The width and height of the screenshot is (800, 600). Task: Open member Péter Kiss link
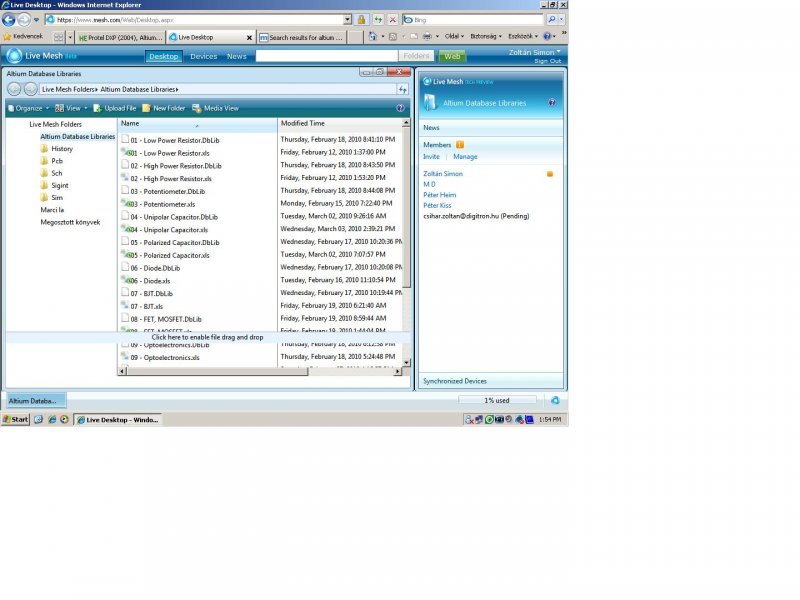437,206
